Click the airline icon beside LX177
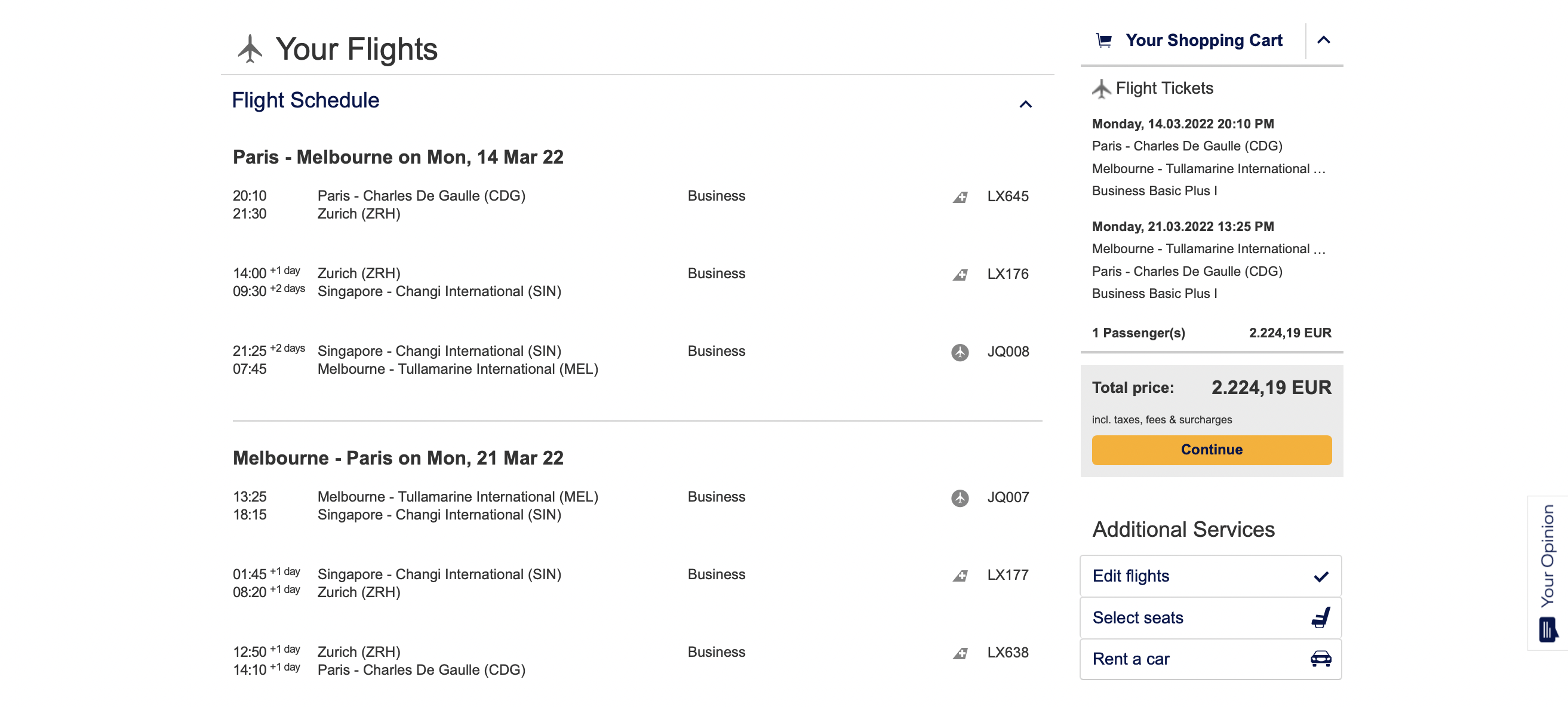The width and height of the screenshot is (1568, 707). (x=960, y=576)
